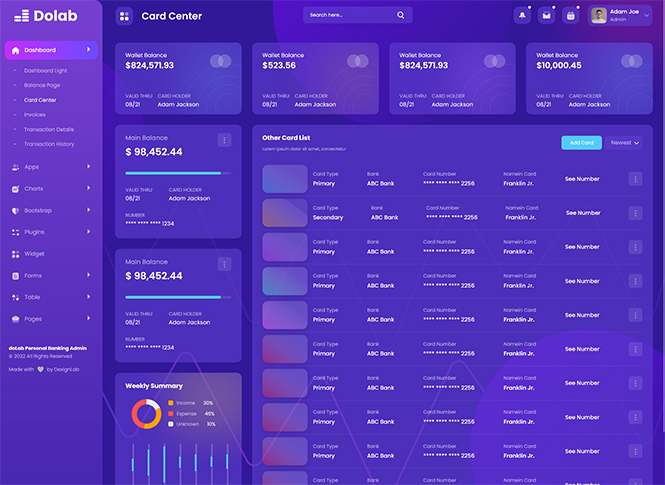Expand the Charts sidebar section
This screenshot has width=665, height=485.
tap(33, 188)
